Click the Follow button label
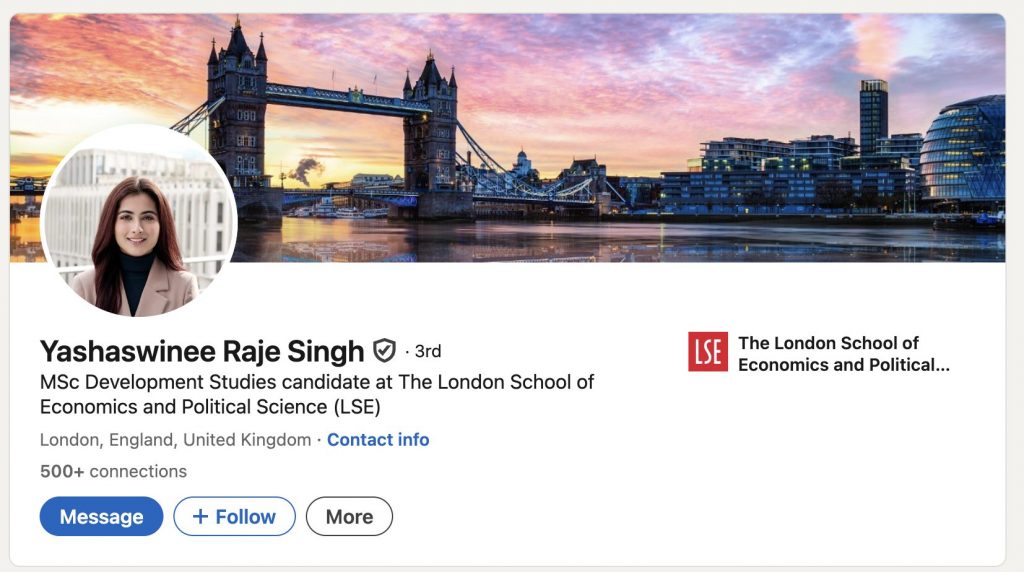 [245, 516]
